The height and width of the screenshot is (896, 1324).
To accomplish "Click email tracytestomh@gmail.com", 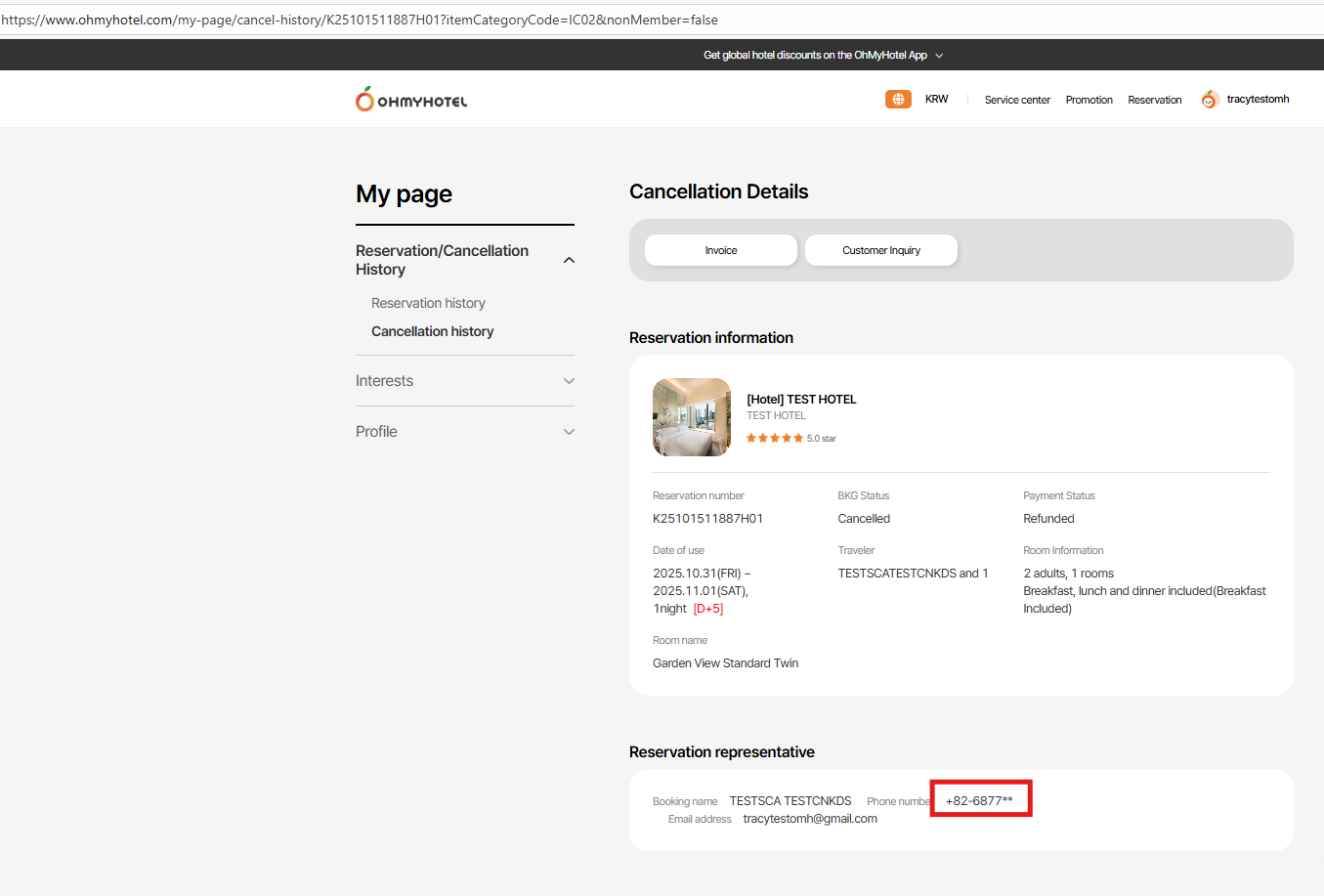I will point(810,819).
